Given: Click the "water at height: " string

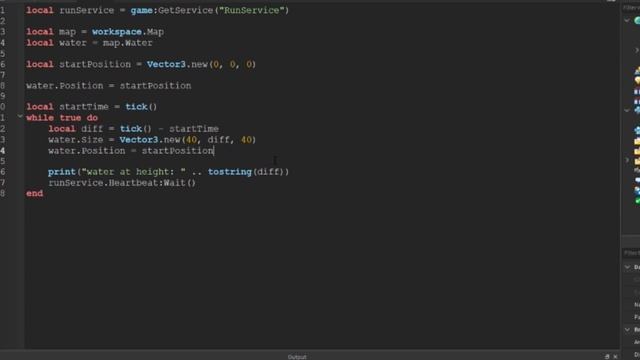Looking at the screenshot, I should (133, 172).
